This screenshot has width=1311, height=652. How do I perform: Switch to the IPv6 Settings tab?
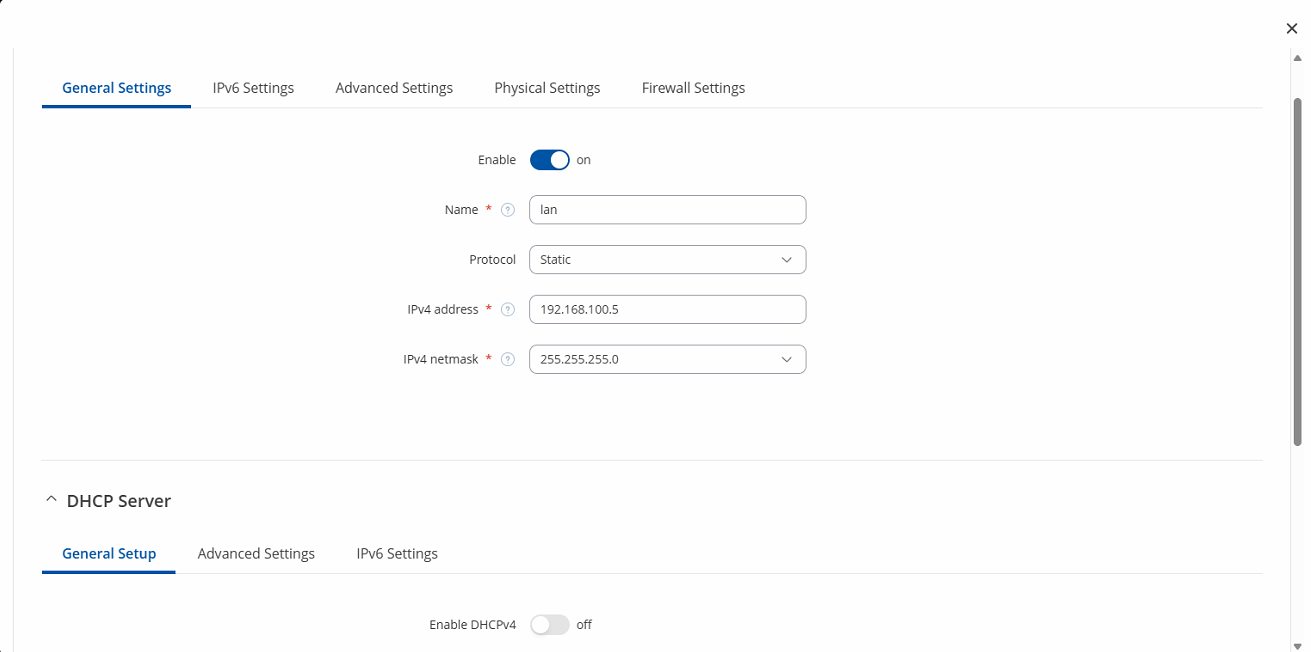pos(252,87)
